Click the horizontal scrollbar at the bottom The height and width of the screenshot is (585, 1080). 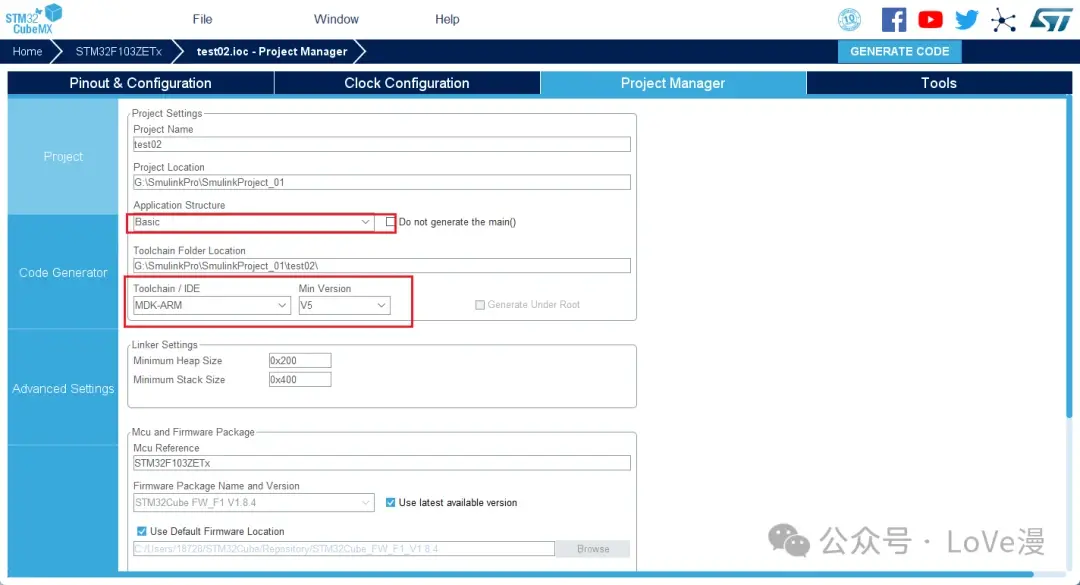click(520, 574)
